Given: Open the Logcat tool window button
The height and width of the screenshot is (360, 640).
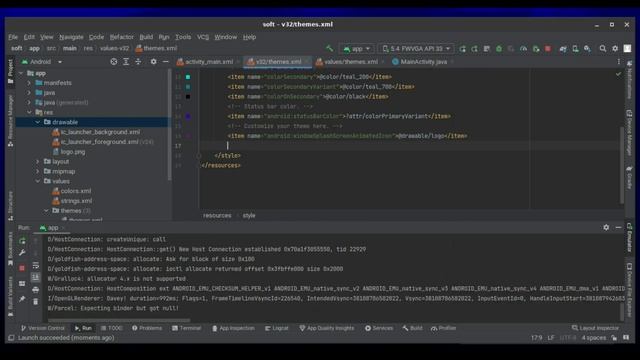Looking at the screenshot, I should [277, 328].
